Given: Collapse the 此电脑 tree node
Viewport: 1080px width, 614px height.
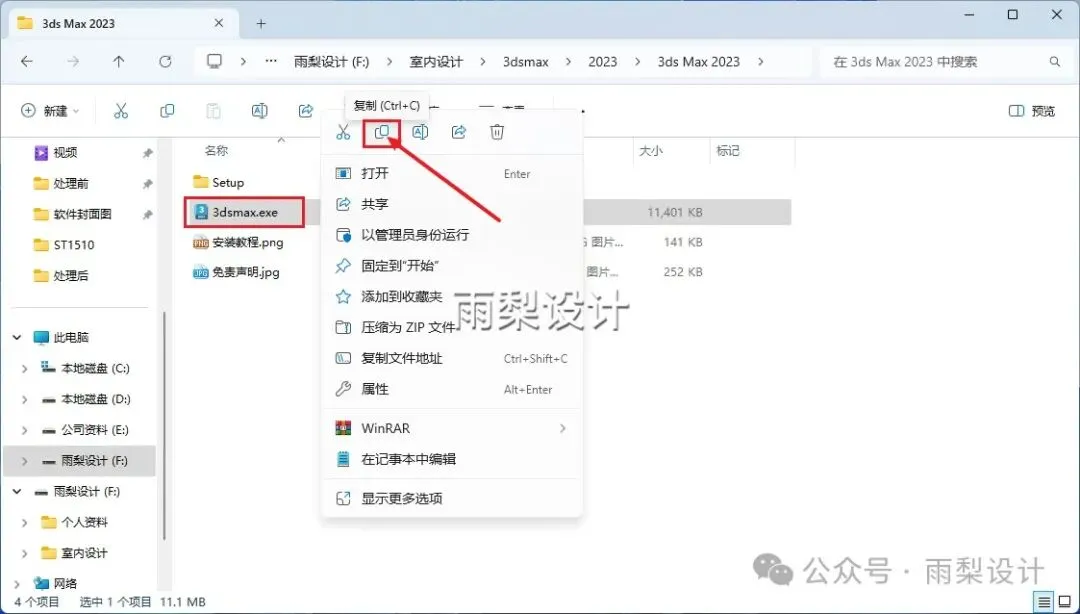Looking at the screenshot, I should point(17,338).
